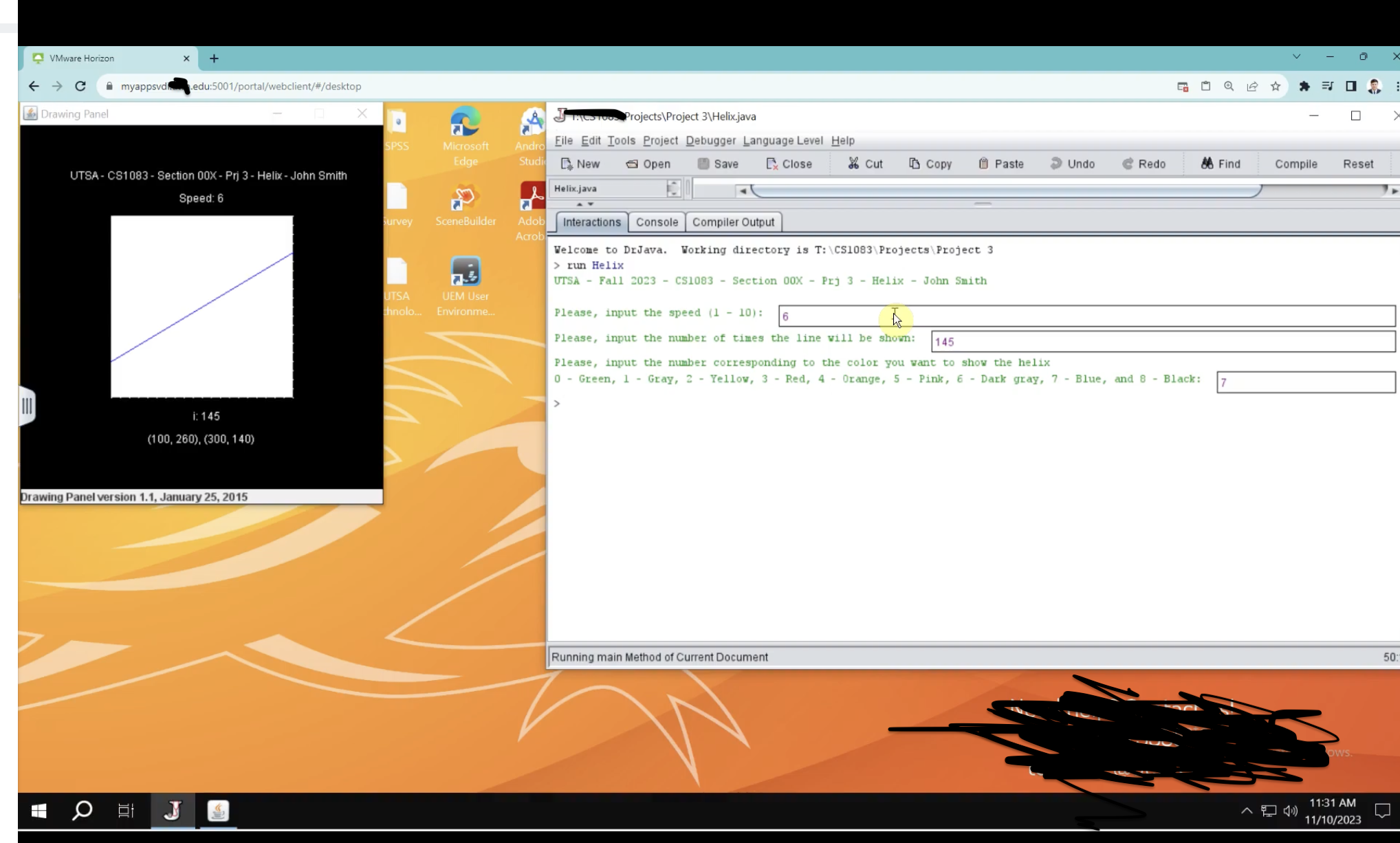
Task: Save Helix.java using the Save icon
Action: [x=718, y=164]
